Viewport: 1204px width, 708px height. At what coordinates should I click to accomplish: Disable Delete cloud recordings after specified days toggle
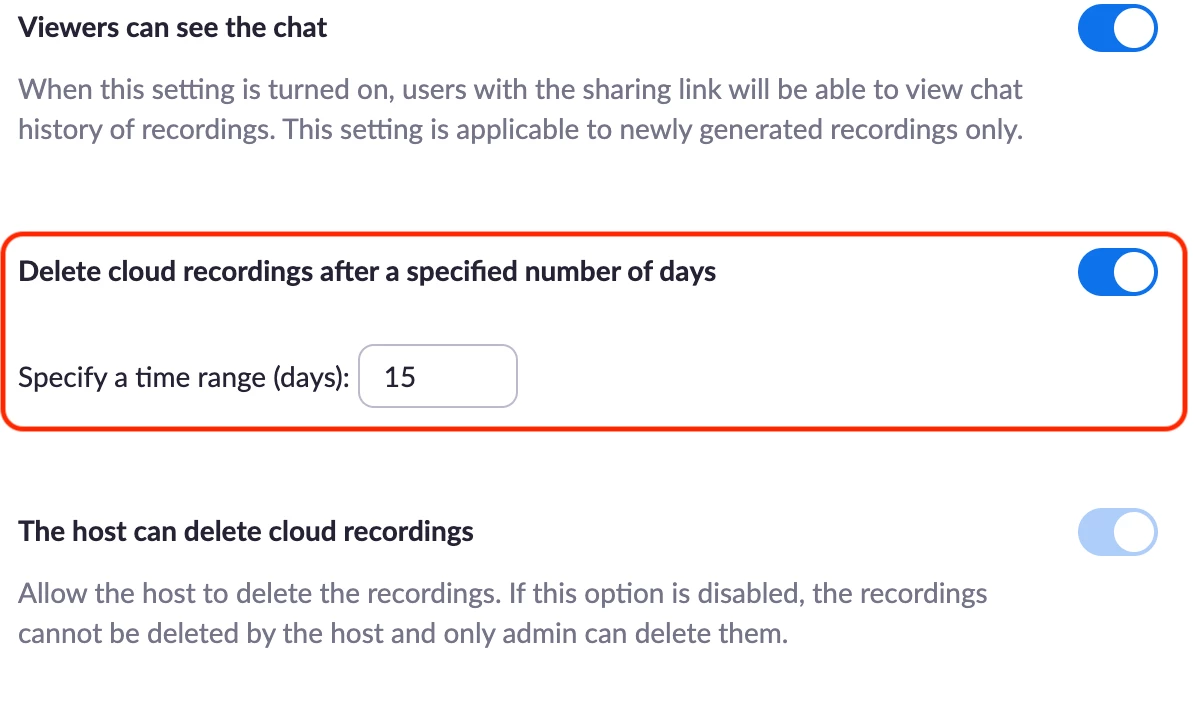click(x=1117, y=273)
